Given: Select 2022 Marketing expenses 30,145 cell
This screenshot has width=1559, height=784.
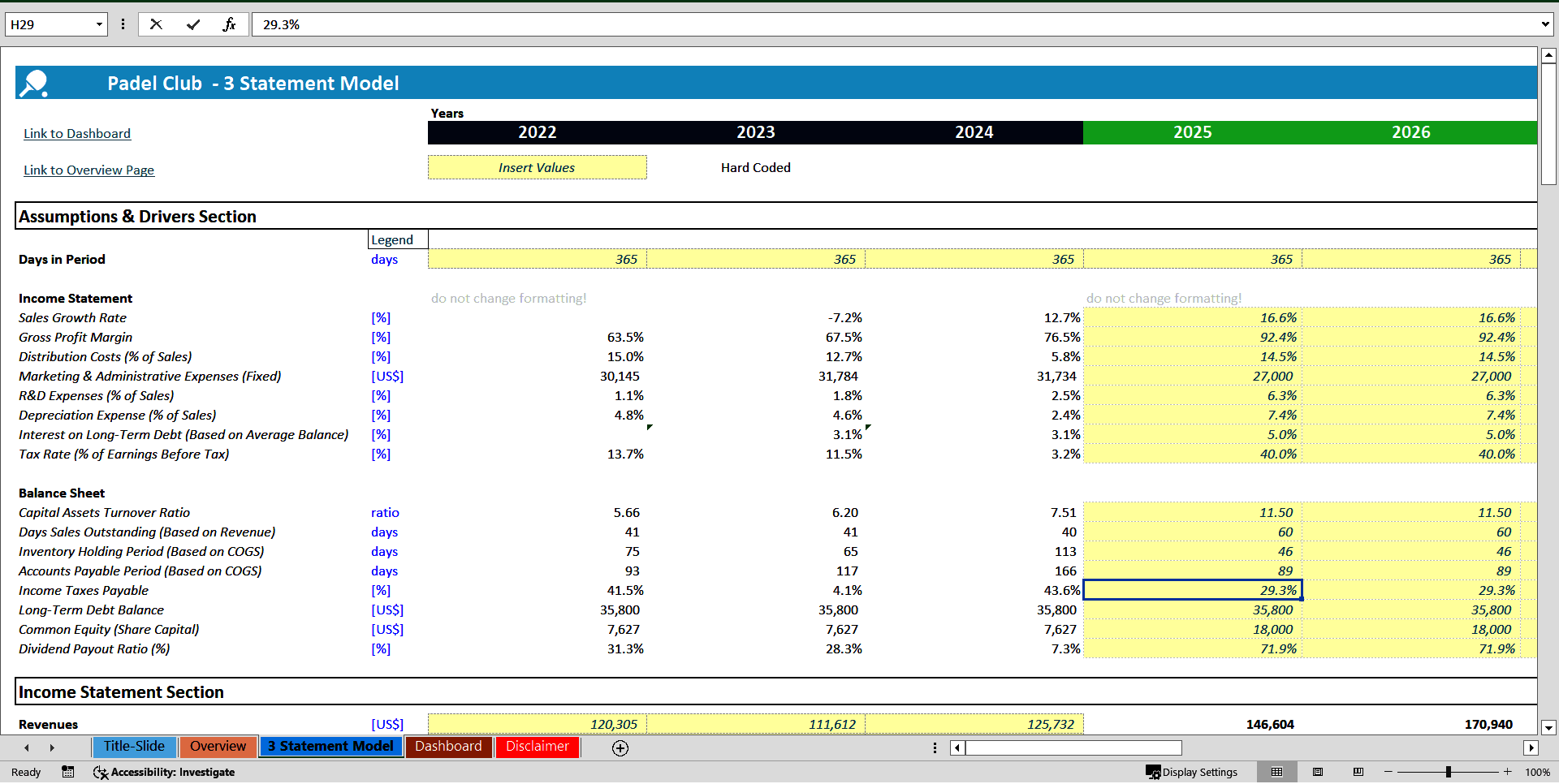Looking at the screenshot, I should pyautogui.click(x=537, y=376).
